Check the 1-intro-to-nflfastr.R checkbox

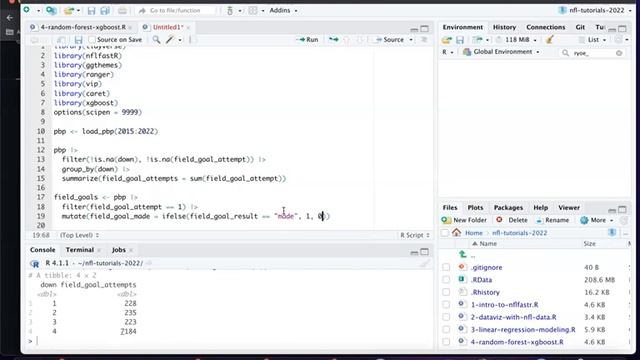(446, 304)
